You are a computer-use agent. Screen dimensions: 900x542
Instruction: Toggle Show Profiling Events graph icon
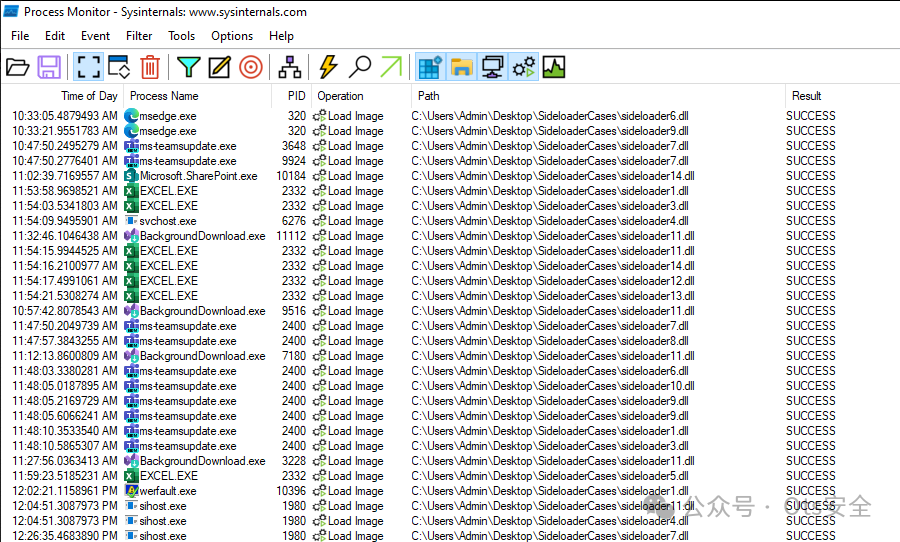[554, 67]
